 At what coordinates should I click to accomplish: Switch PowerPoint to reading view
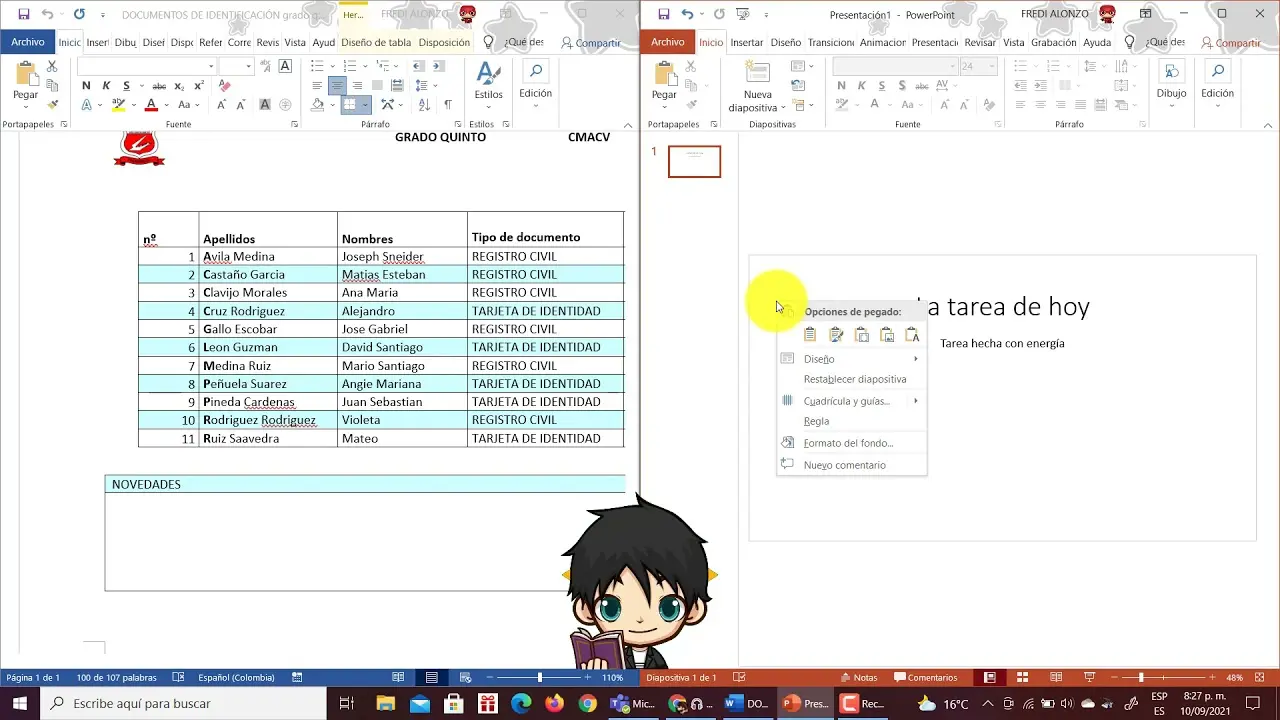[x=1056, y=677]
